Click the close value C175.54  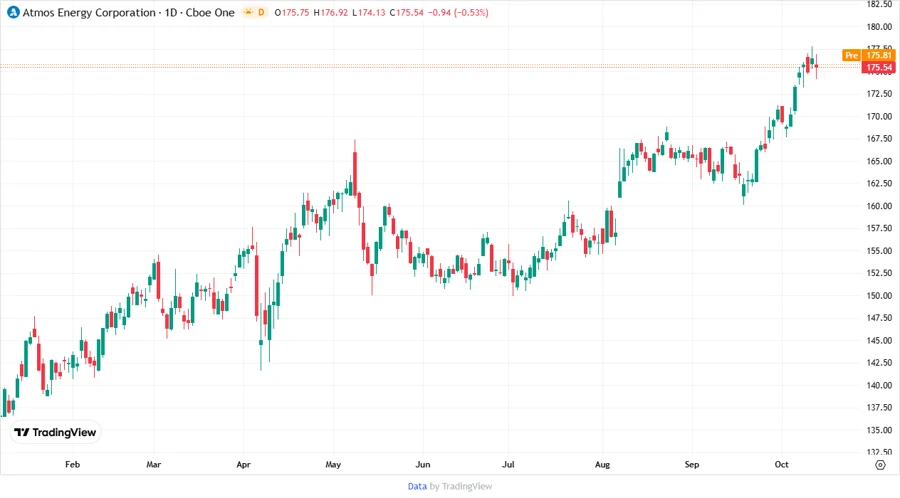(406, 13)
